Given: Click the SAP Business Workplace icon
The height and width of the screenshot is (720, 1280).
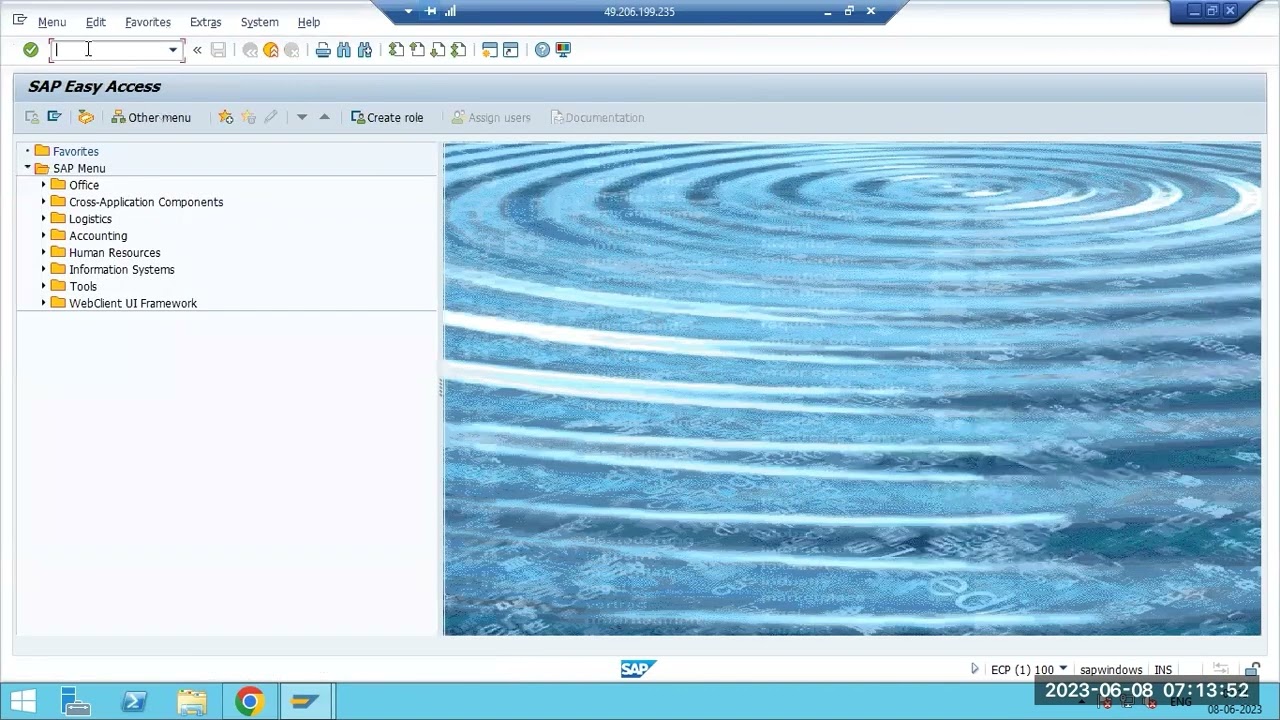Looking at the screenshot, I should point(86,117).
